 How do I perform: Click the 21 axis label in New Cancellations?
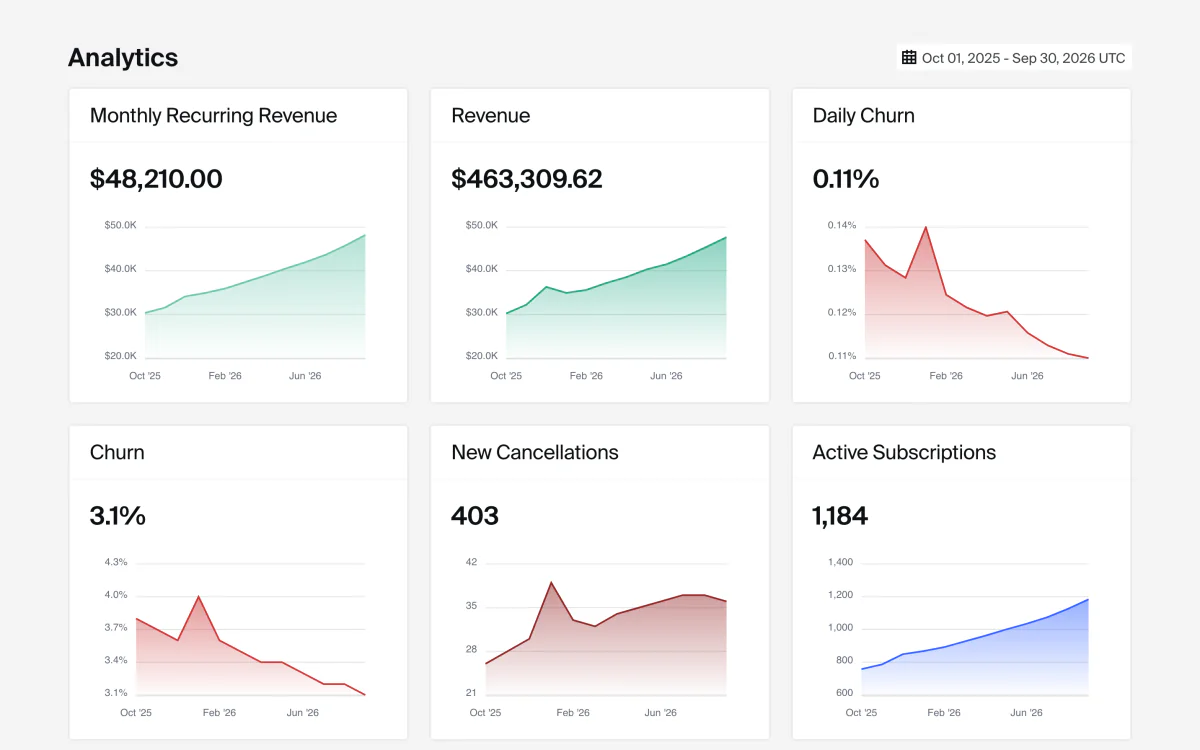(472, 693)
